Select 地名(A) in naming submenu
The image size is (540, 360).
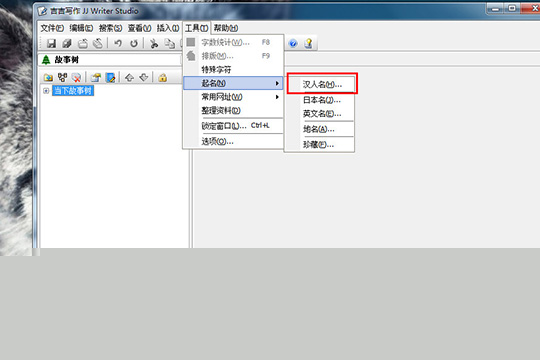(319, 129)
